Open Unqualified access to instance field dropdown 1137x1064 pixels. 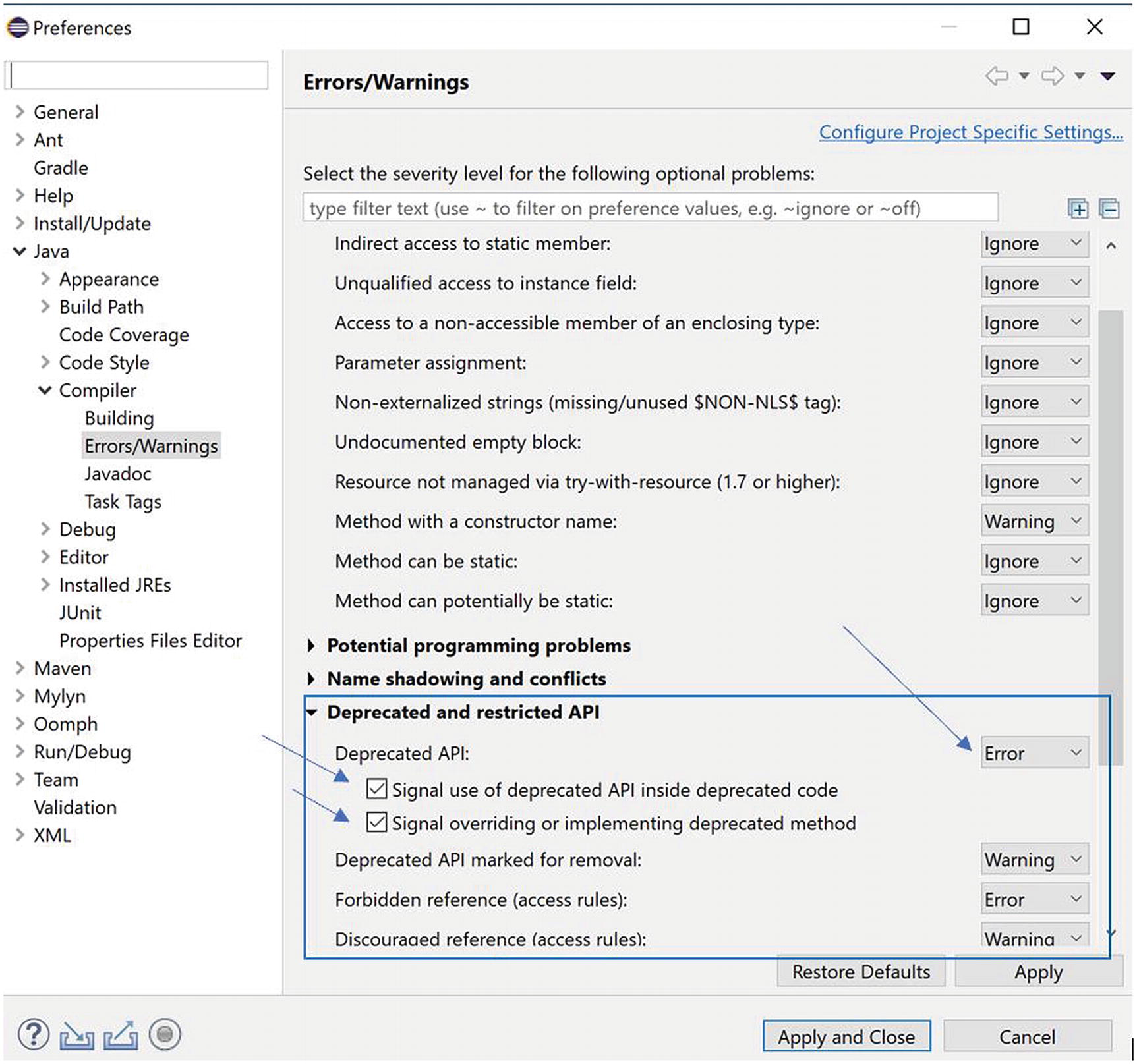pos(1034,283)
